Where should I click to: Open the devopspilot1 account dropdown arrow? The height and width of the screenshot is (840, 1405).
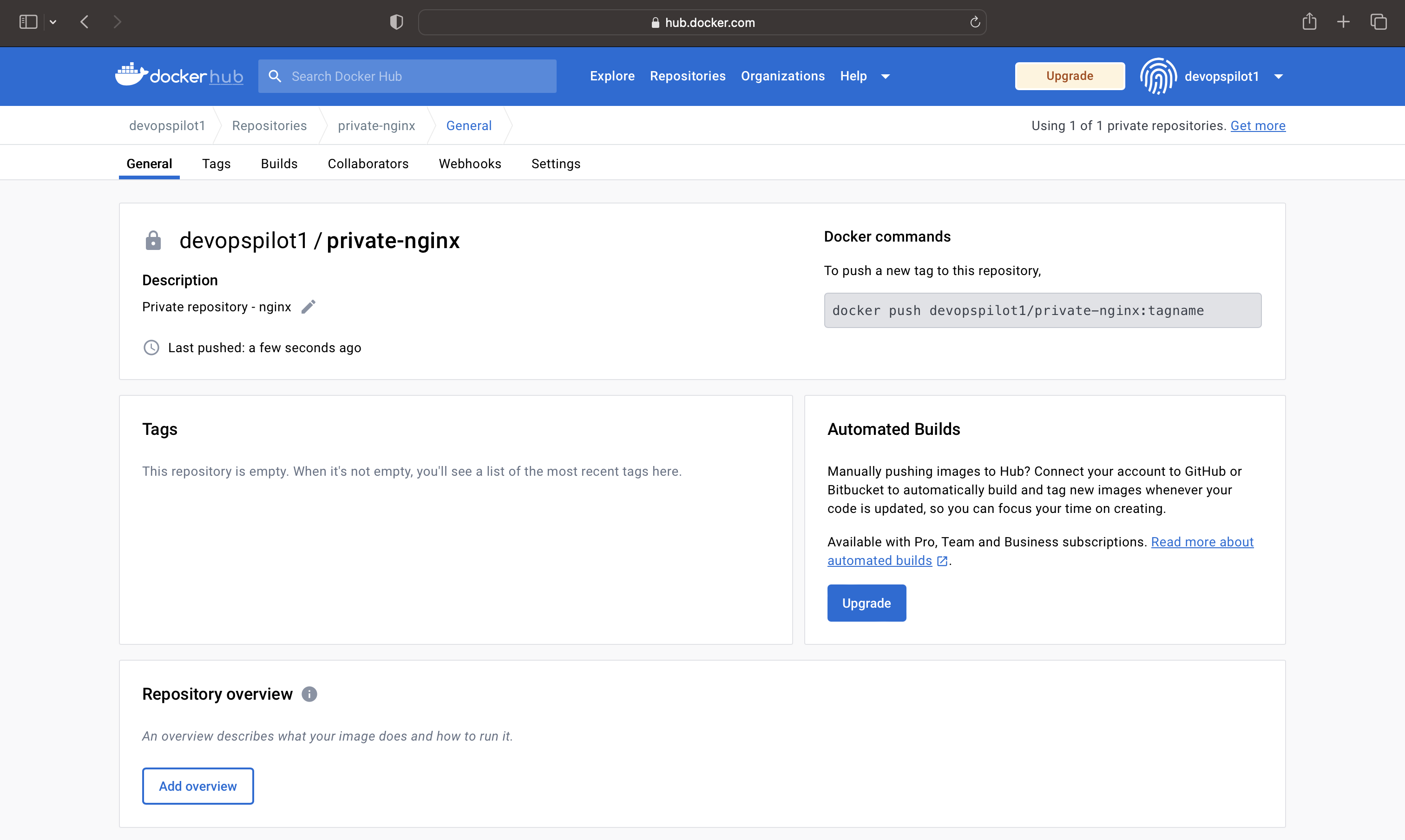(1278, 76)
